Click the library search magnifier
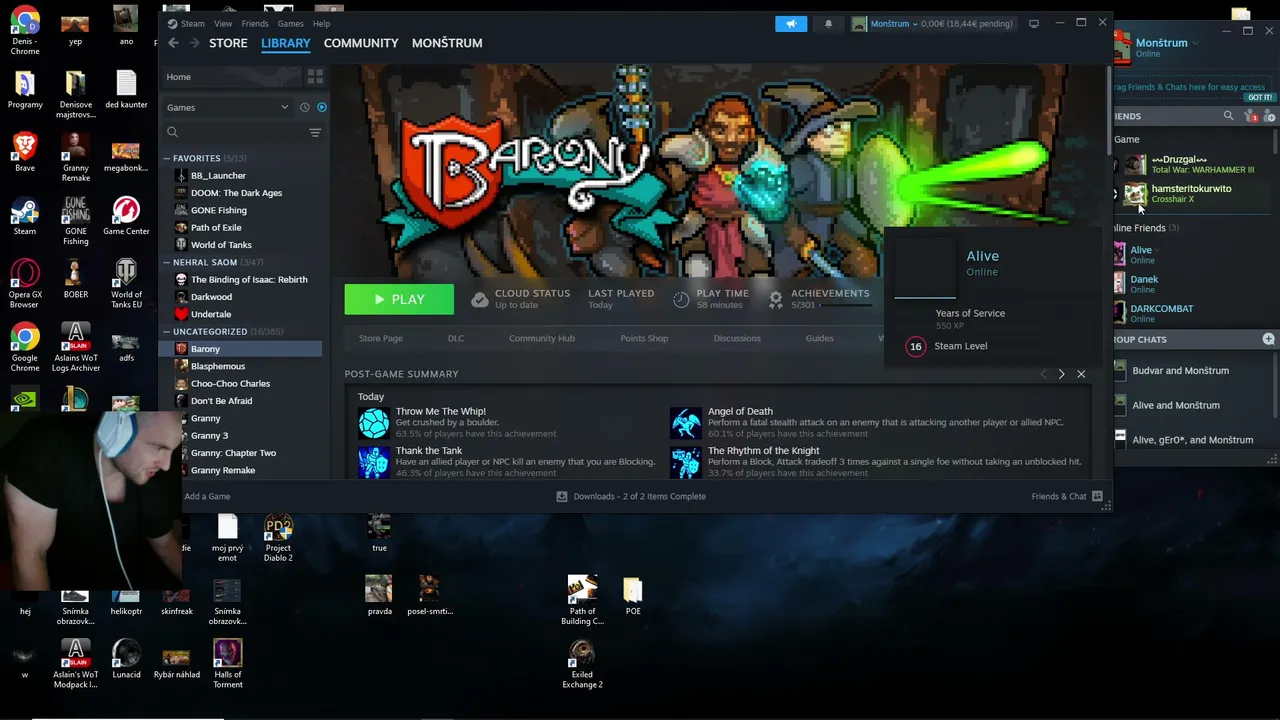 pos(172,132)
